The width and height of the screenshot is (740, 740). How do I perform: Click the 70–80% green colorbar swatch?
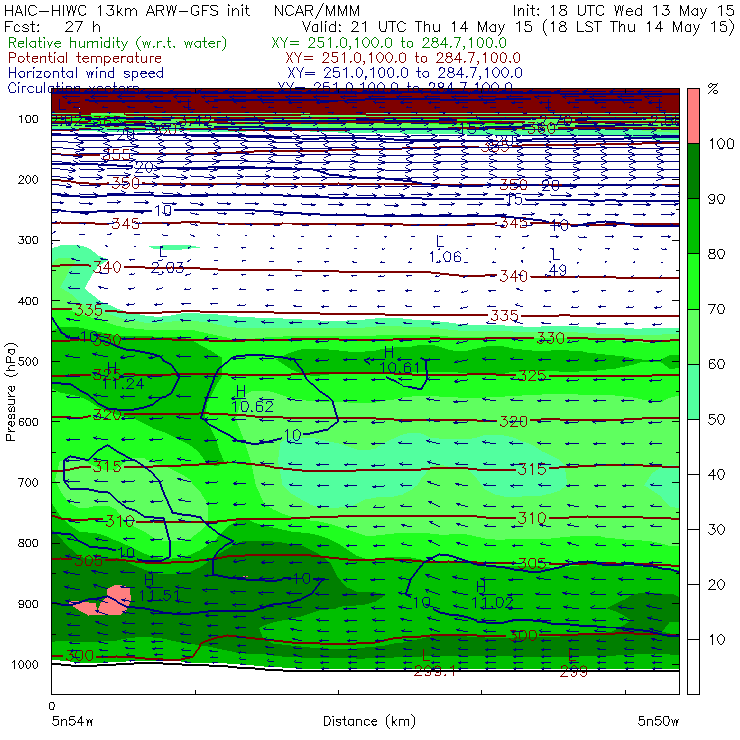pyautogui.click(x=693, y=281)
